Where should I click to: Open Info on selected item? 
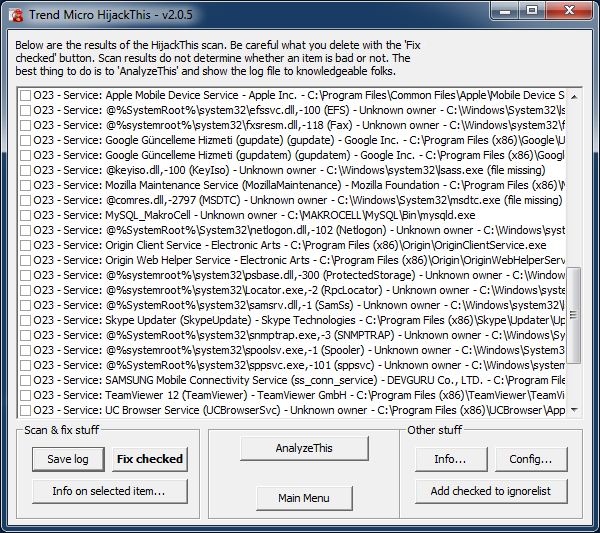coord(110,491)
